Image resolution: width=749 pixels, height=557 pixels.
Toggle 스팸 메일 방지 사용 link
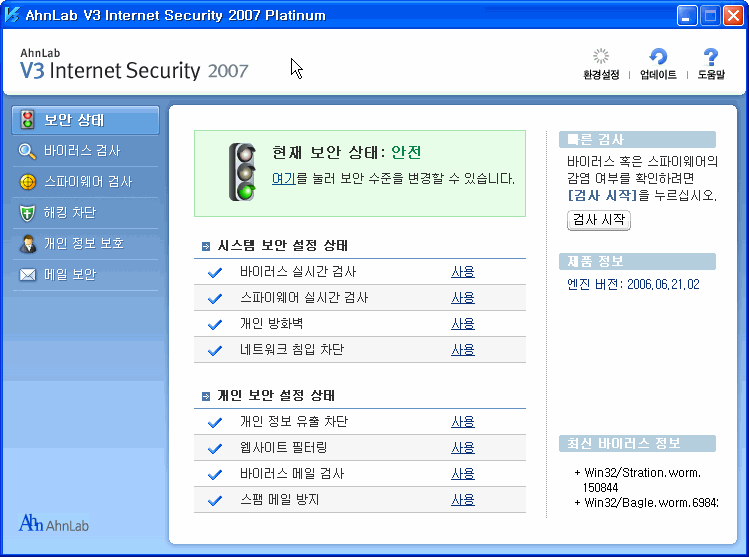click(x=463, y=500)
